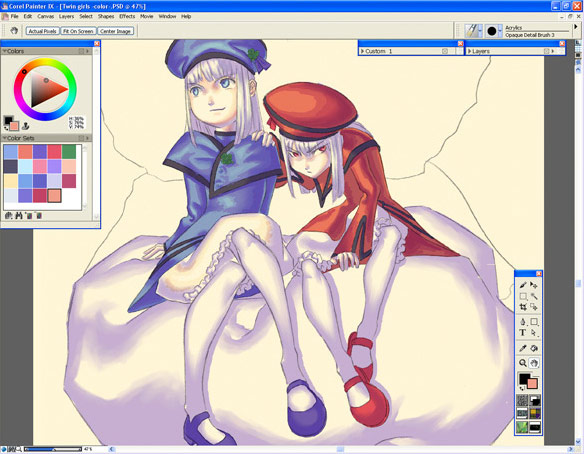Click the zoom slider at bottom left

point(53,449)
